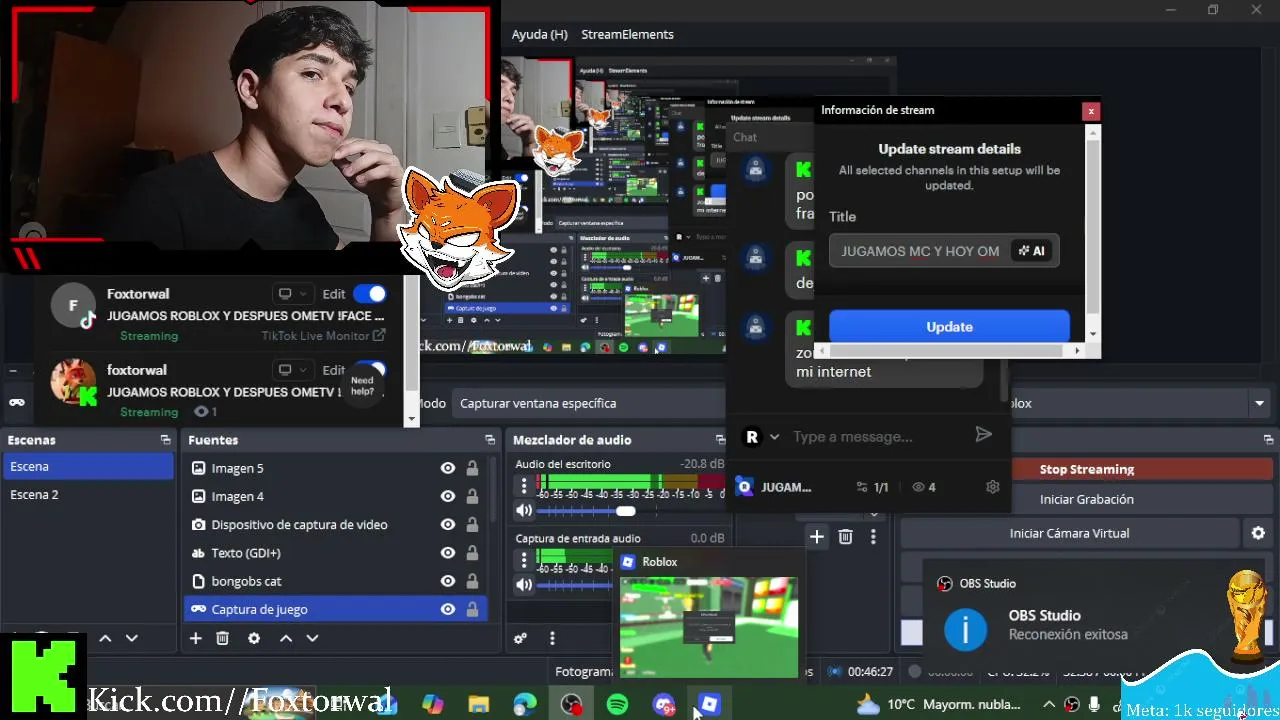Open Roblox from the taskbar
Screen dimensions: 1280x720
pyautogui.click(x=709, y=704)
